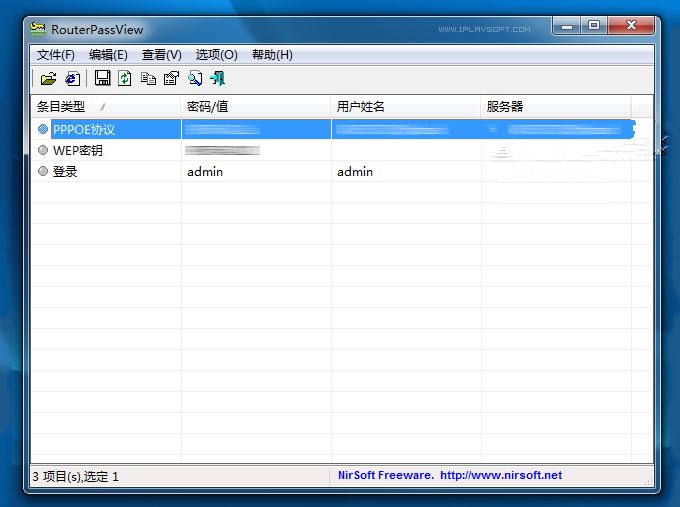Select the WEP密钥 entry text
Viewport: 680px width, 507px height.
(x=78, y=150)
